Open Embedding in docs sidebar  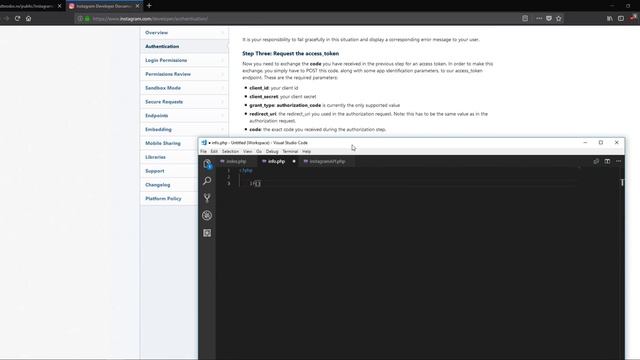158,130
